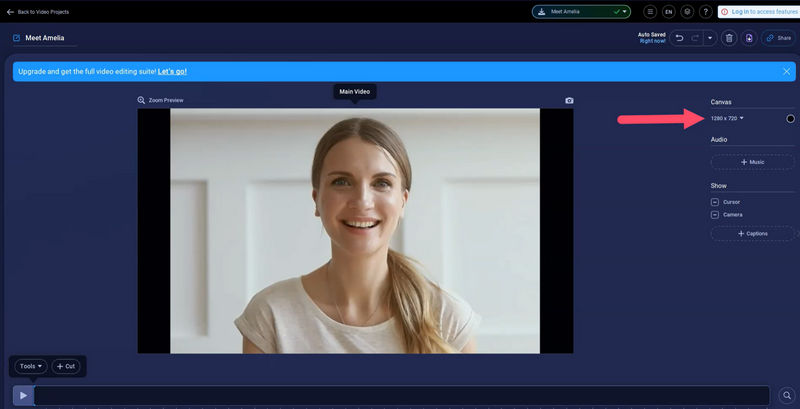Go back to Video Projects
Screen dimensions: 800x409
click(x=38, y=12)
